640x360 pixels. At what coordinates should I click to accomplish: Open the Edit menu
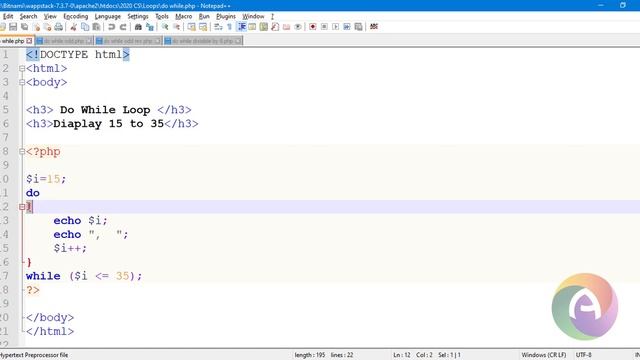click(x=8, y=16)
